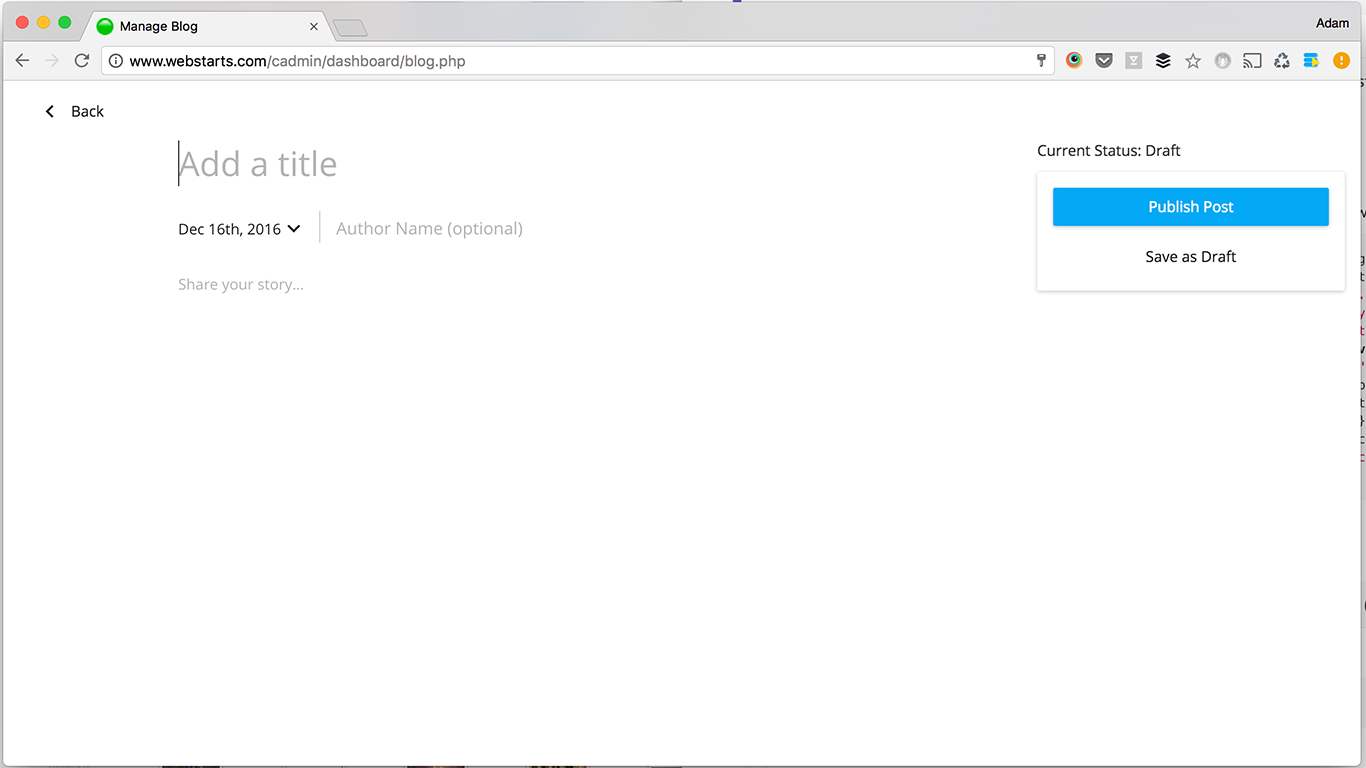This screenshot has width=1366, height=768.
Task: Expand the Back chevron arrow
Action: point(49,111)
